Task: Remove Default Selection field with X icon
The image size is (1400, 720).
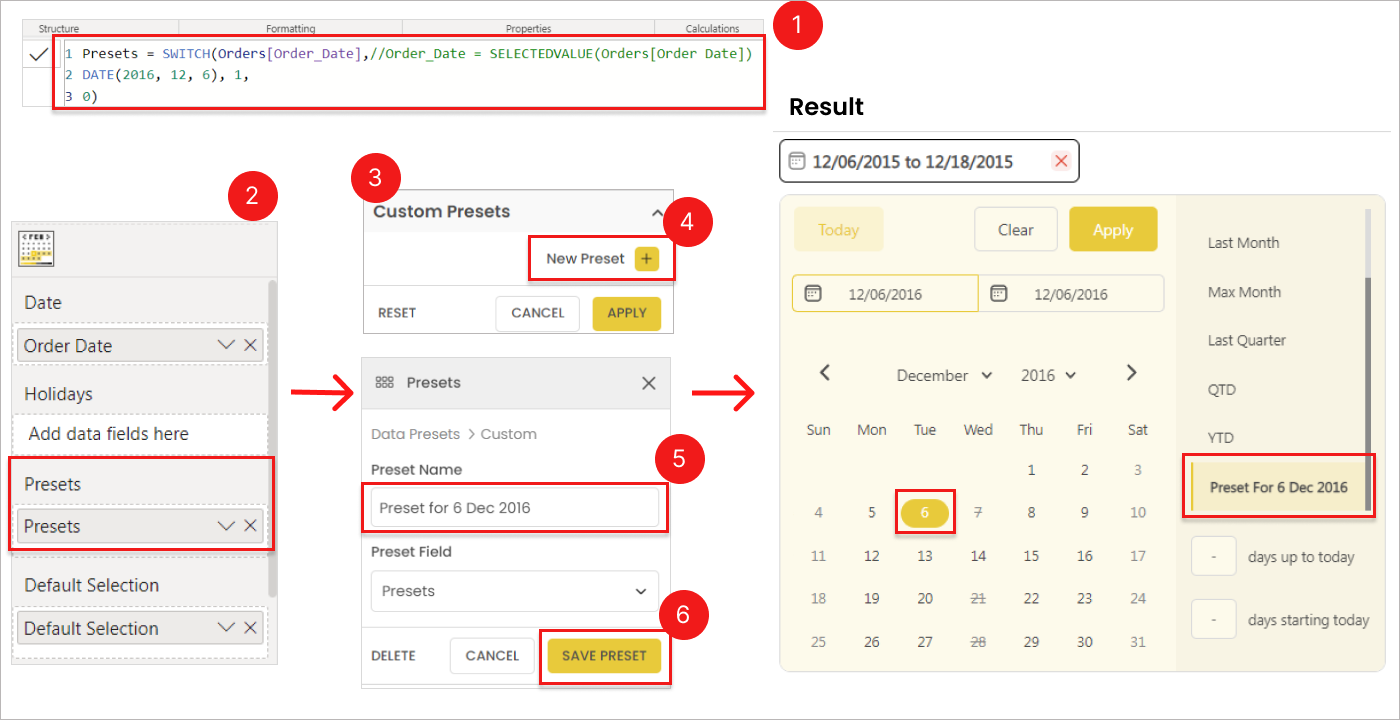Action: click(250, 628)
